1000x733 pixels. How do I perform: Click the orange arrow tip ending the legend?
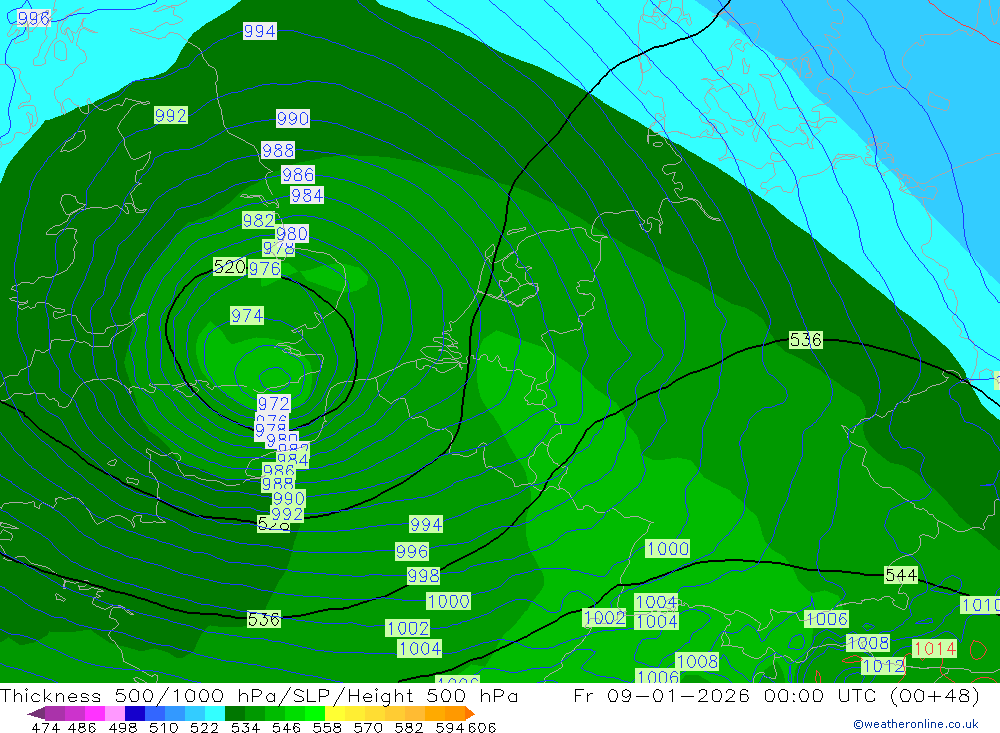[x=470, y=713]
